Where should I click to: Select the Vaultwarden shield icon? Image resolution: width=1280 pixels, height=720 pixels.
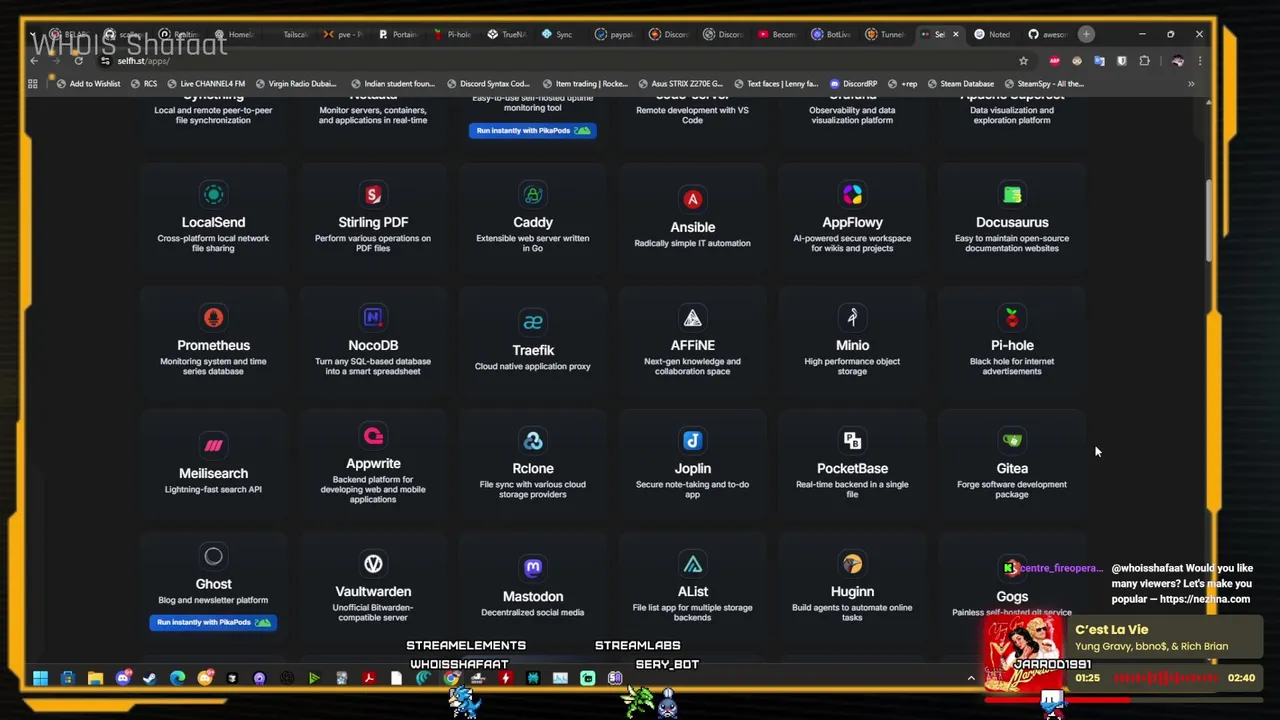pyautogui.click(x=373, y=564)
